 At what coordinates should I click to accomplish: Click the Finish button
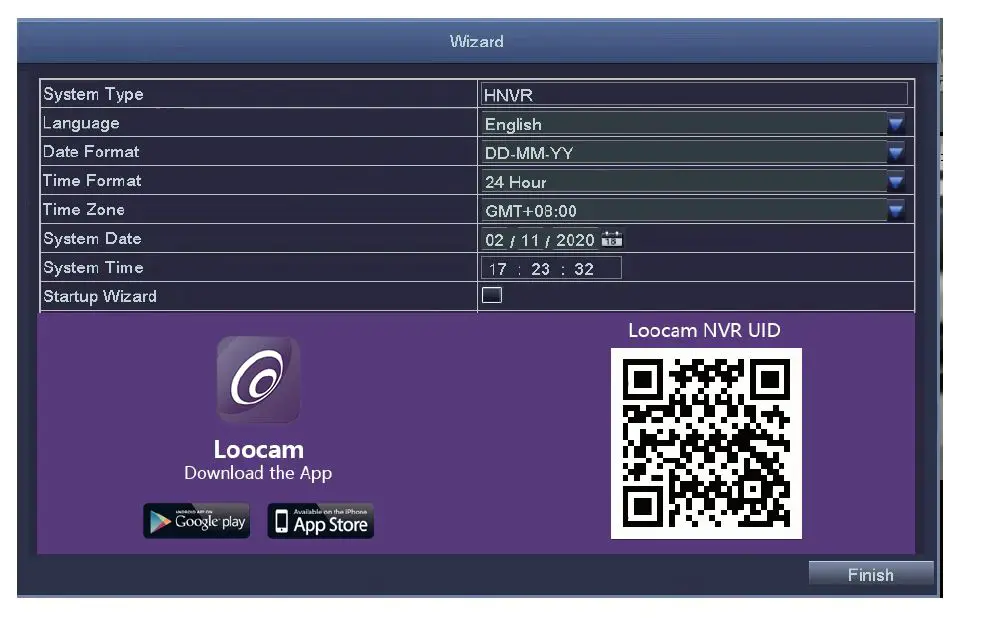[x=871, y=574]
